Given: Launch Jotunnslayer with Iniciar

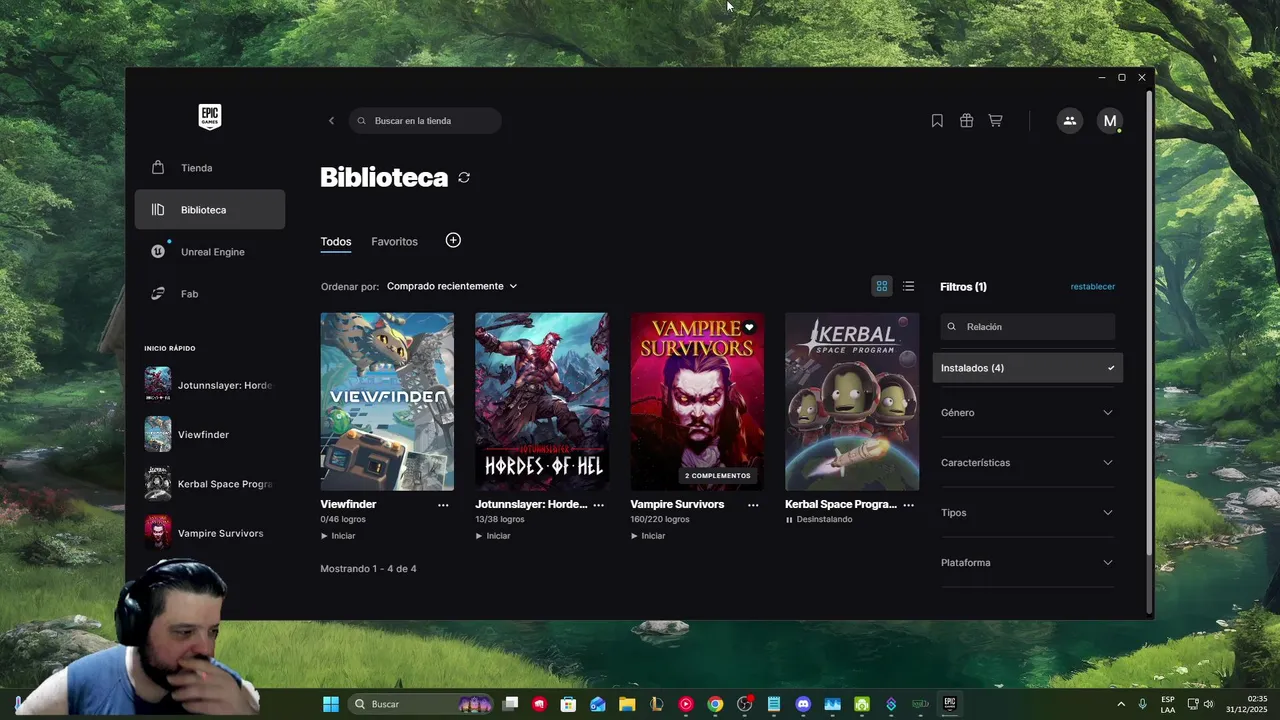Looking at the screenshot, I should pyautogui.click(x=493, y=536).
